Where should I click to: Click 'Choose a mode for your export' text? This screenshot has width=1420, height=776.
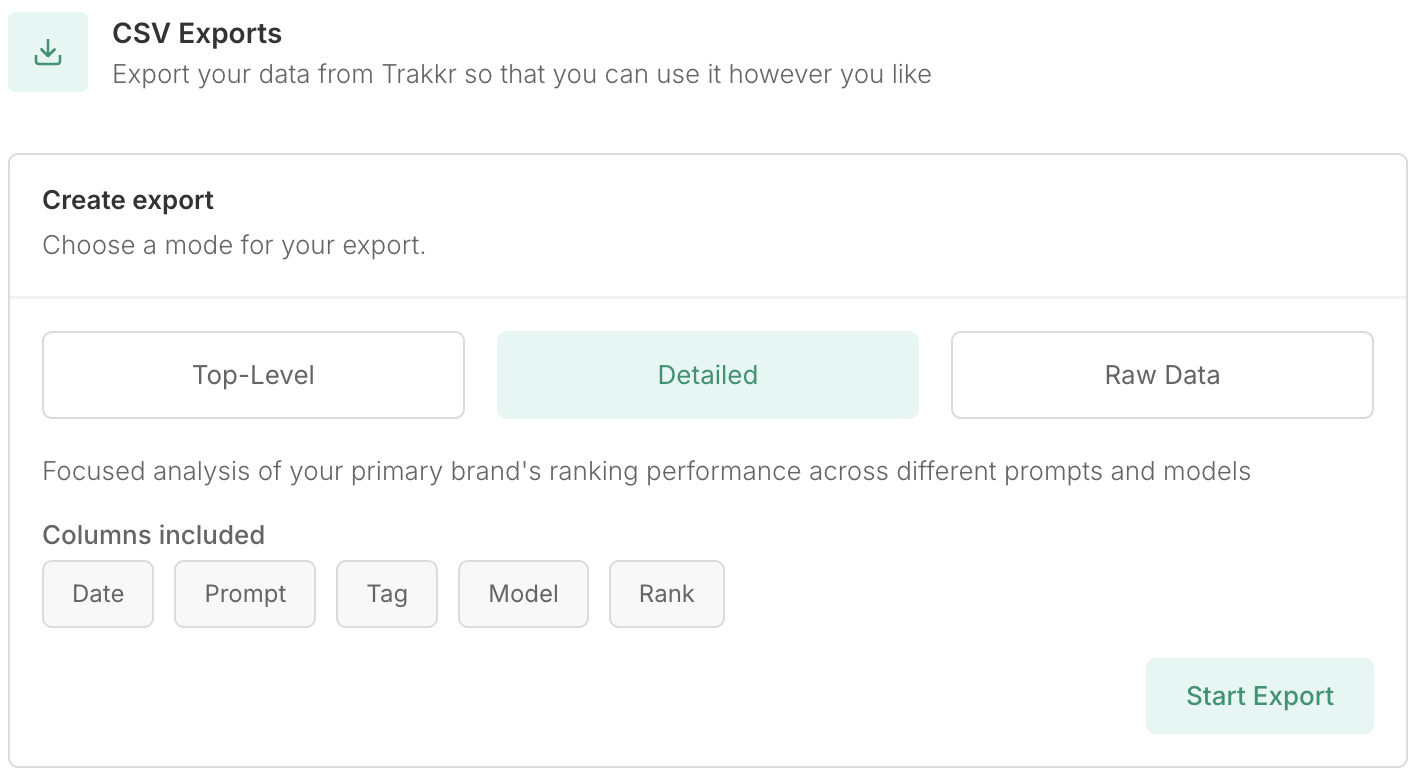234,245
